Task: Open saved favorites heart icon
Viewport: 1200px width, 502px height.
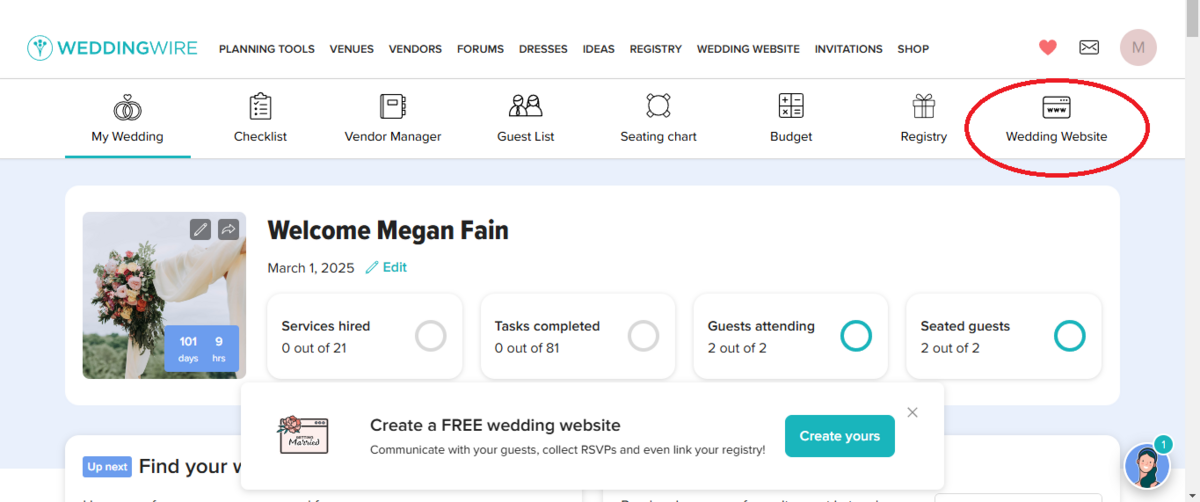Action: click(1047, 47)
